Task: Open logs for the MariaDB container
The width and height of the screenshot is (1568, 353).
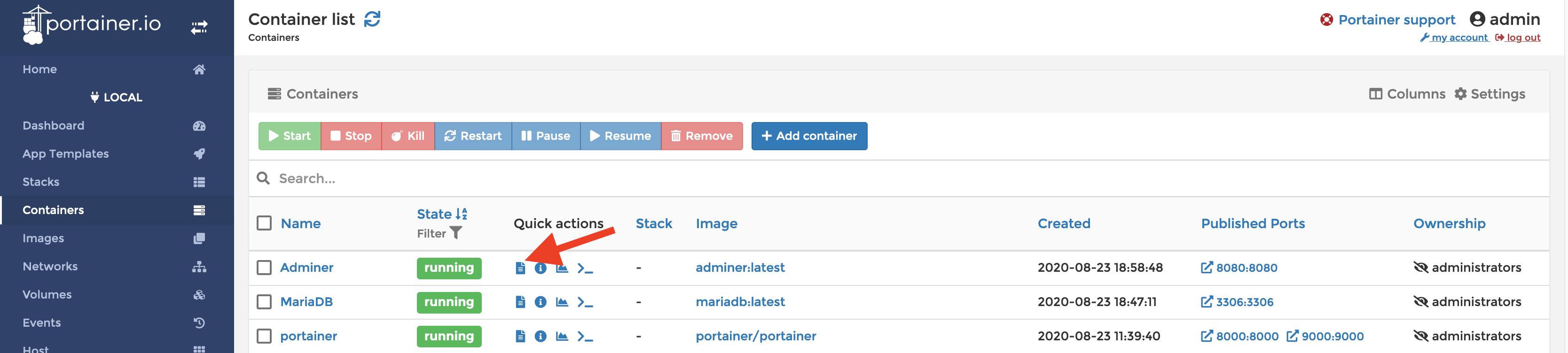Action: 520,302
